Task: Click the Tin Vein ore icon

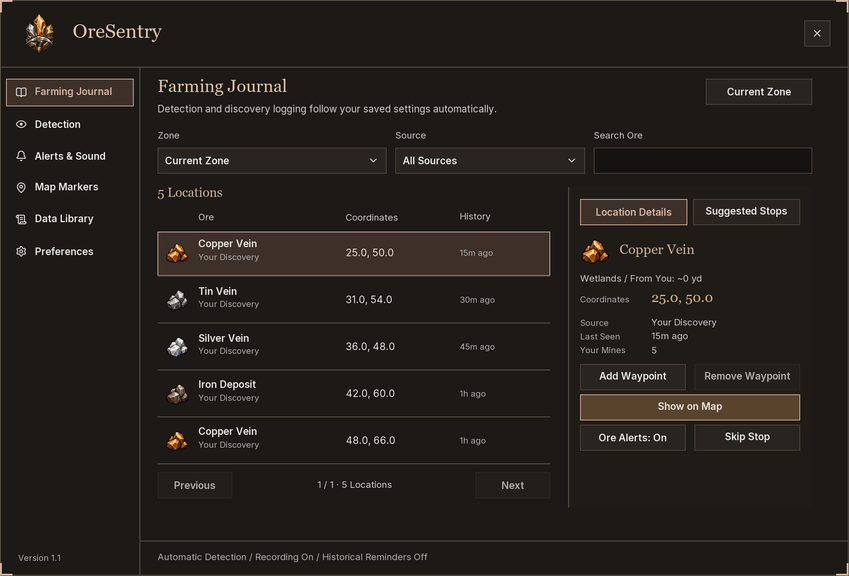Action: click(177, 300)
